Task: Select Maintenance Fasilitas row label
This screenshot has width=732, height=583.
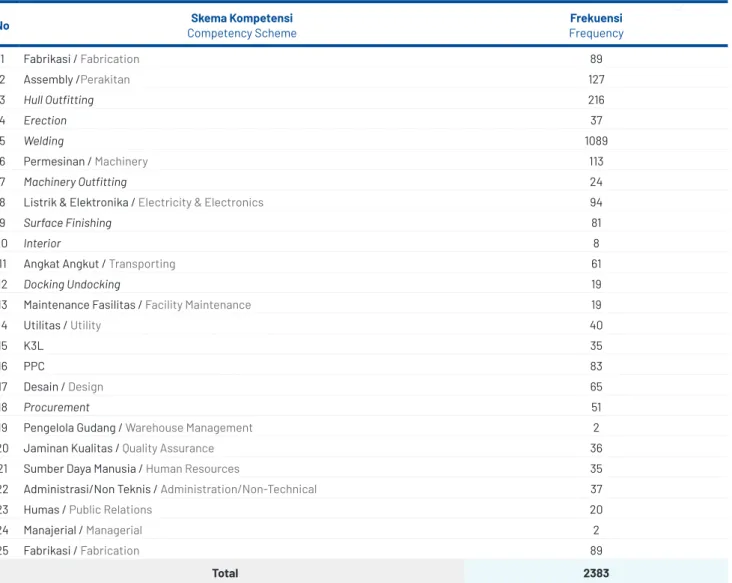Action: [137, 305]
